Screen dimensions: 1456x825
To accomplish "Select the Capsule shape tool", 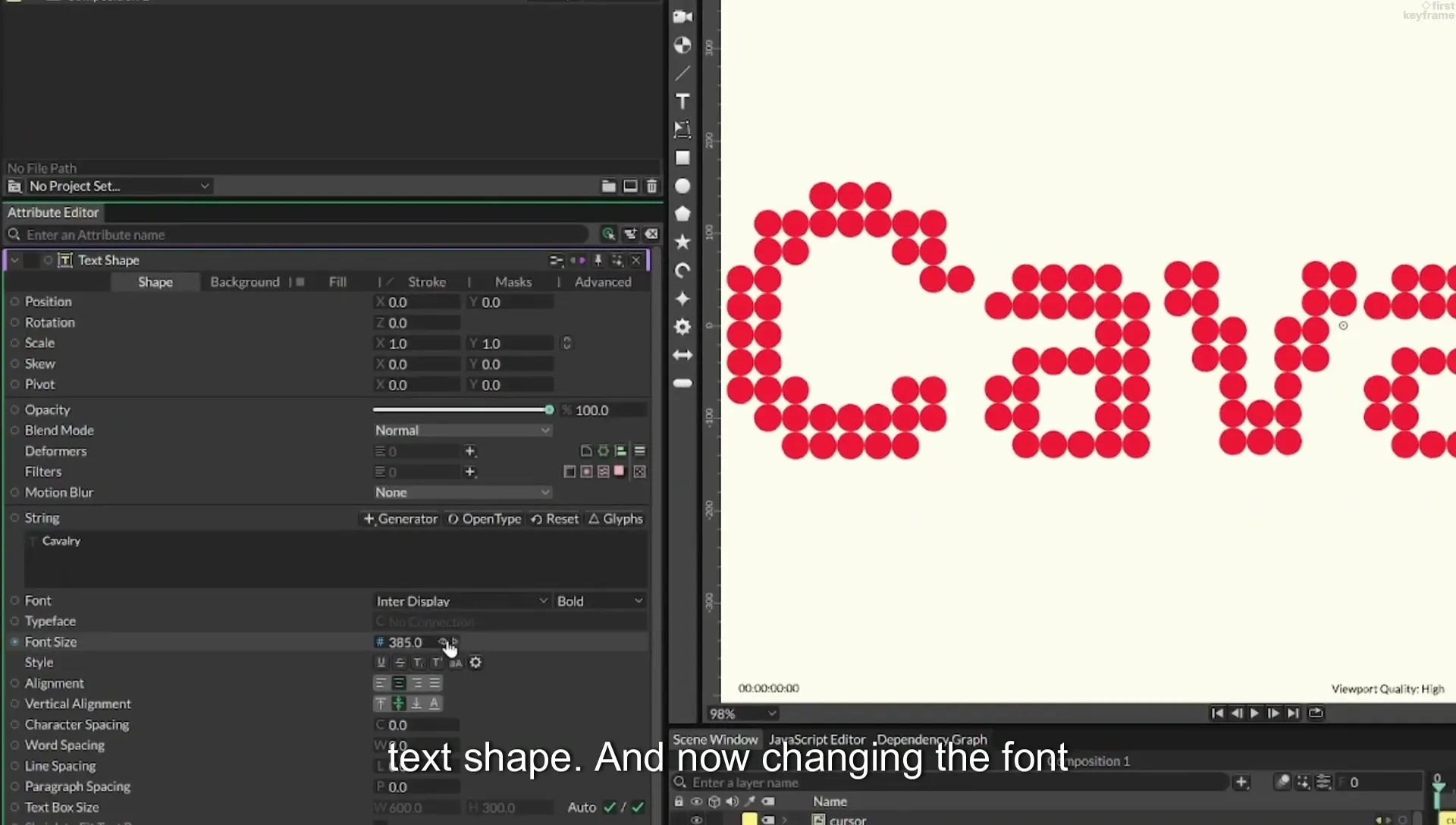I will [682, 383].
